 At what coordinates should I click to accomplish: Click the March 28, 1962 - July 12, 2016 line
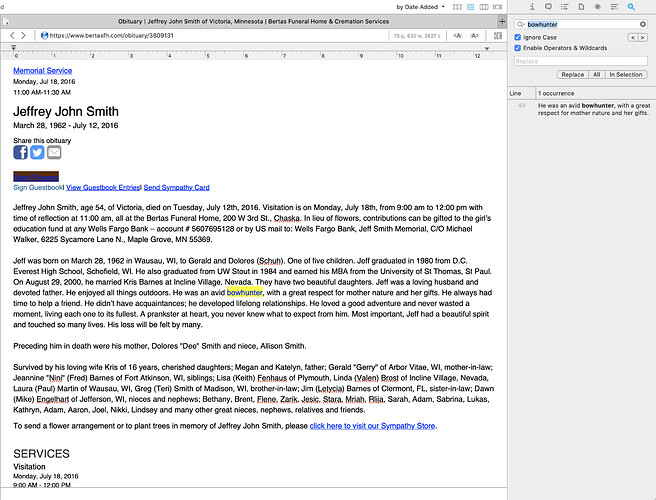(66, 126)
